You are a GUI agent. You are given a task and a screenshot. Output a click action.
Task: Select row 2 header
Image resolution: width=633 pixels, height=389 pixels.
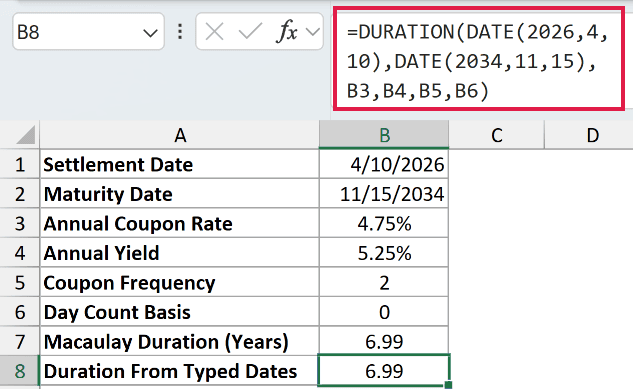[19, 194]
